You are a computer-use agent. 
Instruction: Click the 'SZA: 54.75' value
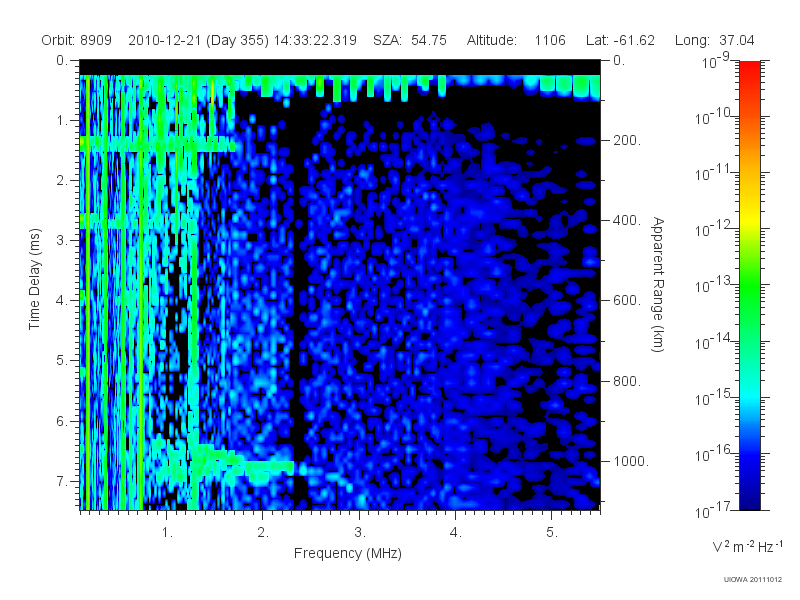[410, 40]
